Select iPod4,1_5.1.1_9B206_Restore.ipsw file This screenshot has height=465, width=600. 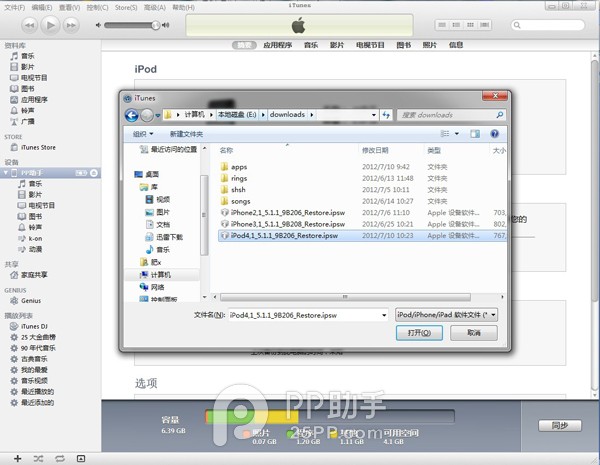coord(362,236)
